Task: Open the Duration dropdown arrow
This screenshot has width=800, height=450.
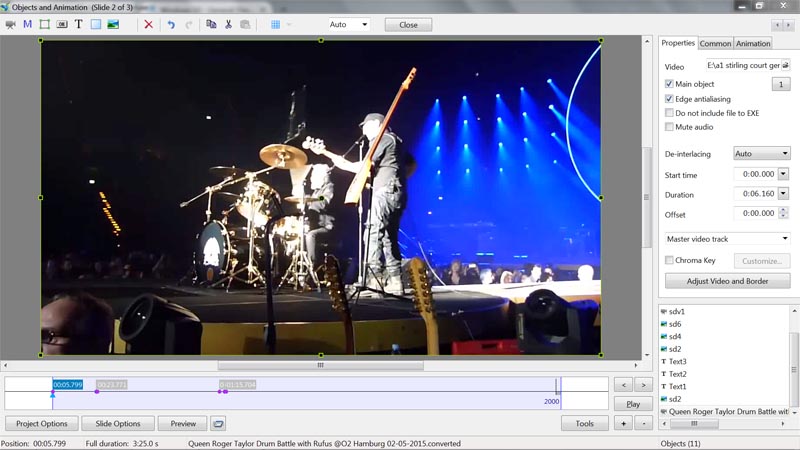Action: pos(783,193)
